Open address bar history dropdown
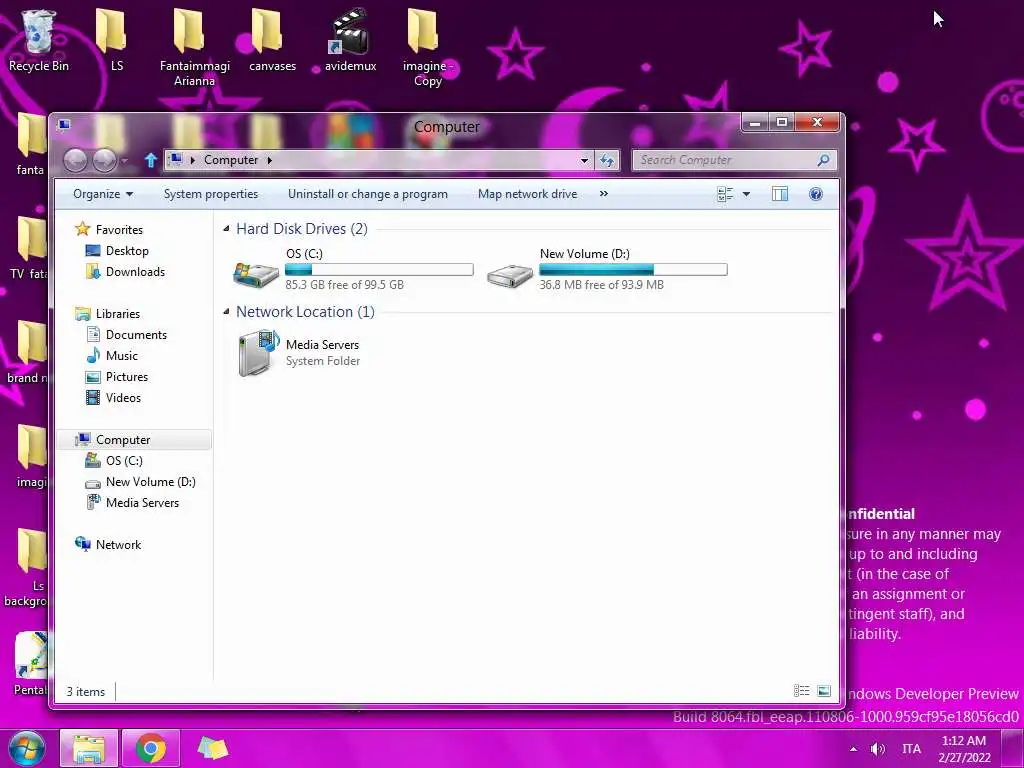The height and width of the screenshot is (768, 1024). (x=584, y=160)
